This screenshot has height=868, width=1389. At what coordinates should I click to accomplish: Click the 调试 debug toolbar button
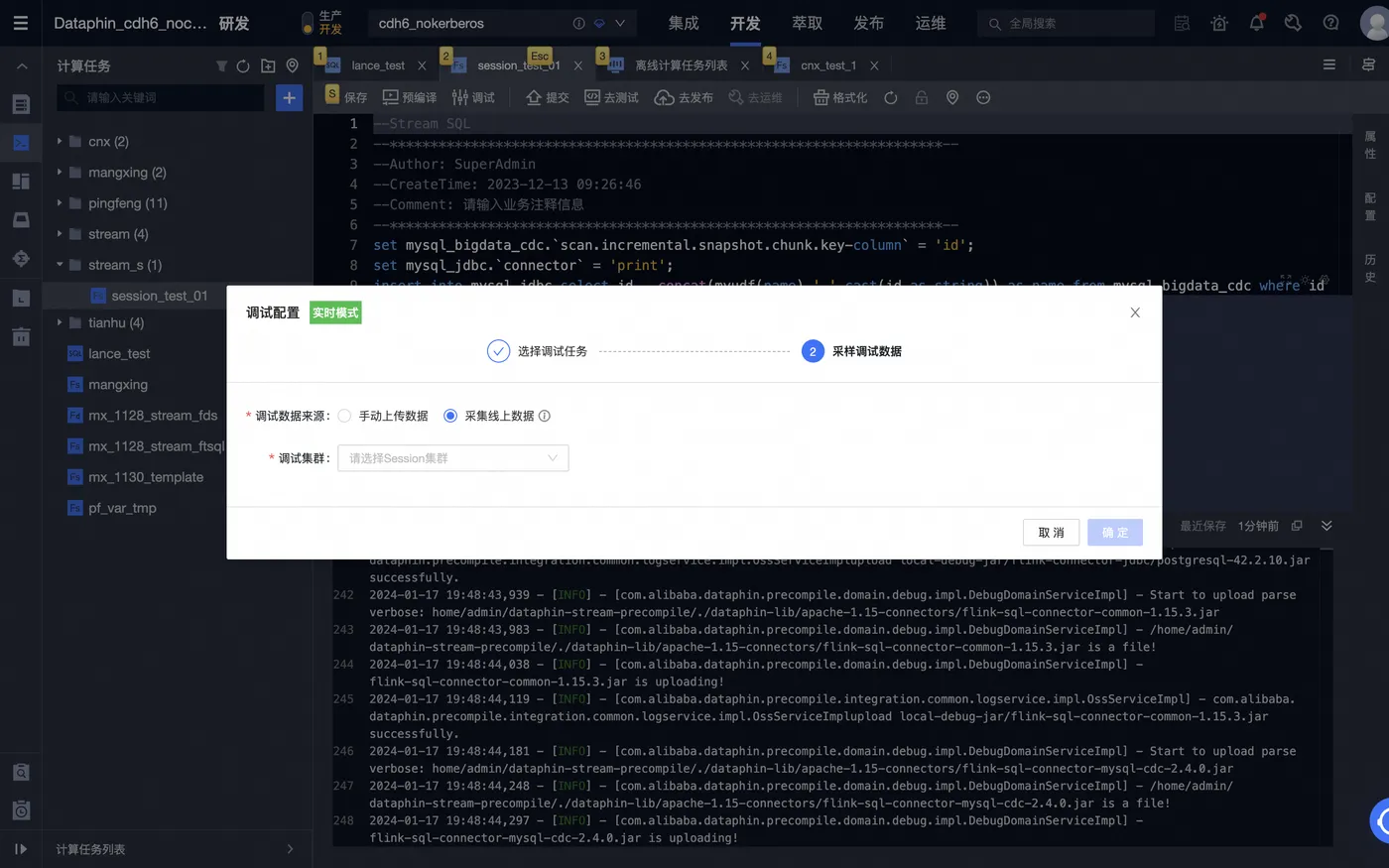473,97
